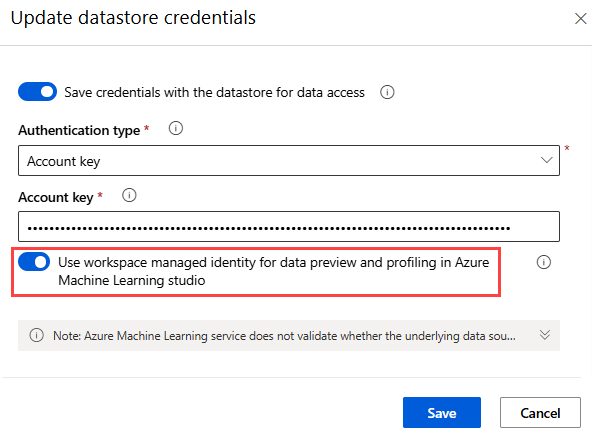Click the info icon in the note banner
This screenshot has width=592, height=437.
pyautogui.click(x=37, y=335)
